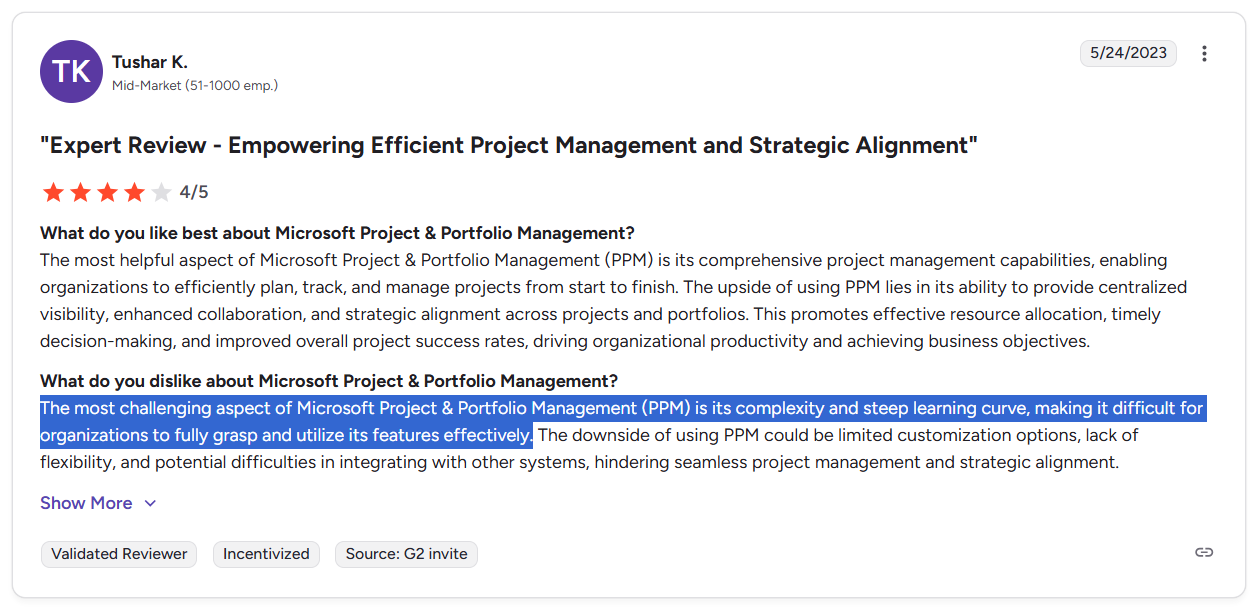Image resolution: width=1253 pixels, height=616 pixels.
Task: Open the three-dot options menu
Action: (1204, 53)
